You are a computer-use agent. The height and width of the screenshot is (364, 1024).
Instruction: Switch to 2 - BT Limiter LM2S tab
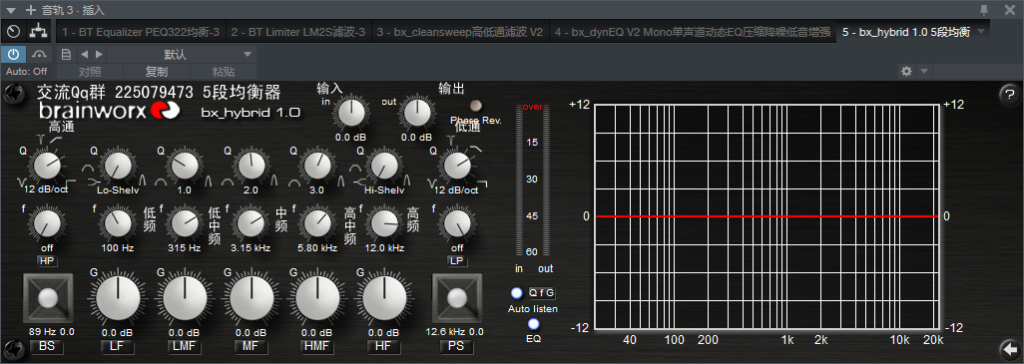[298, 32]
